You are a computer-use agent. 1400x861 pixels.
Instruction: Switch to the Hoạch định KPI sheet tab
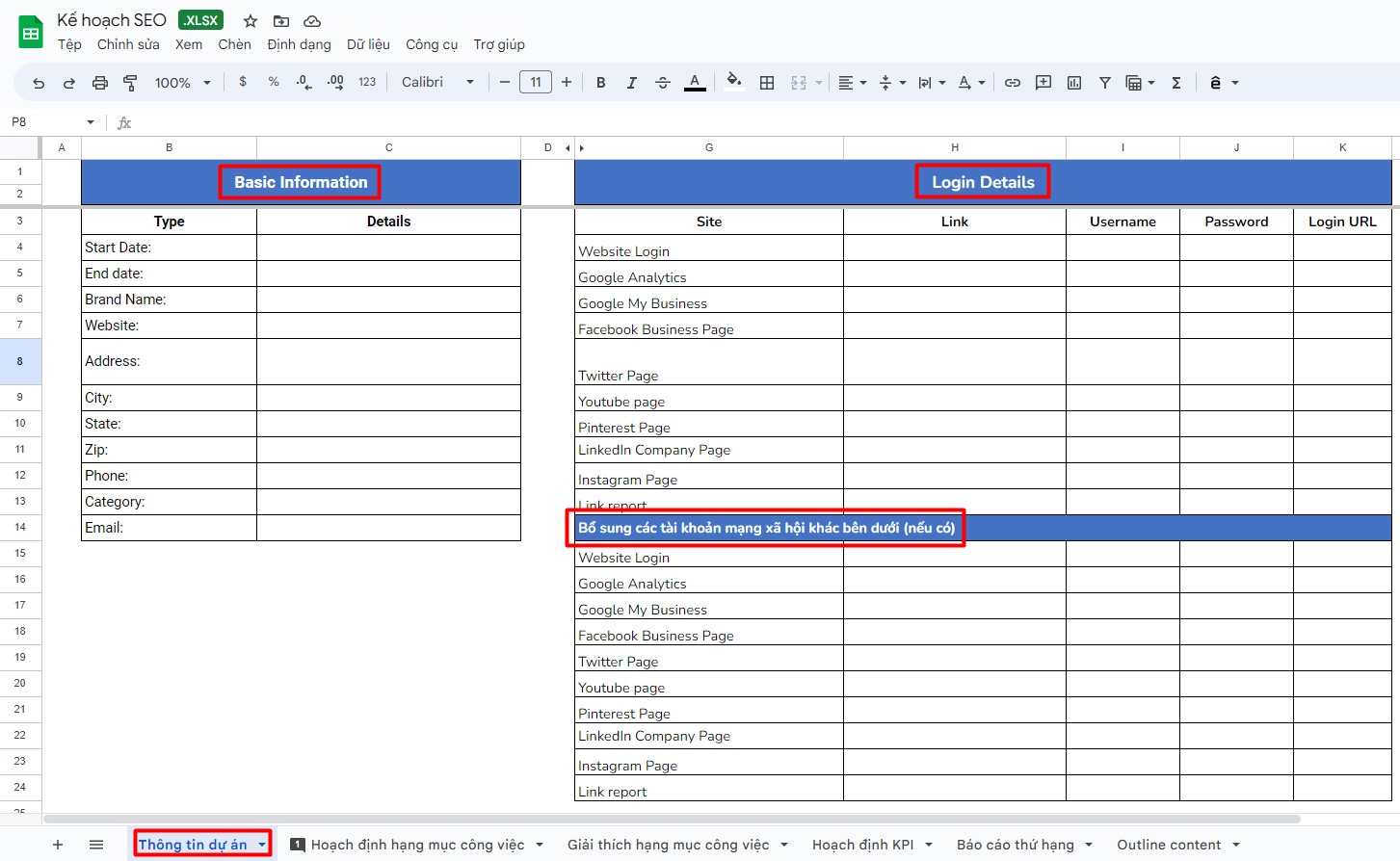click(862, 845)
